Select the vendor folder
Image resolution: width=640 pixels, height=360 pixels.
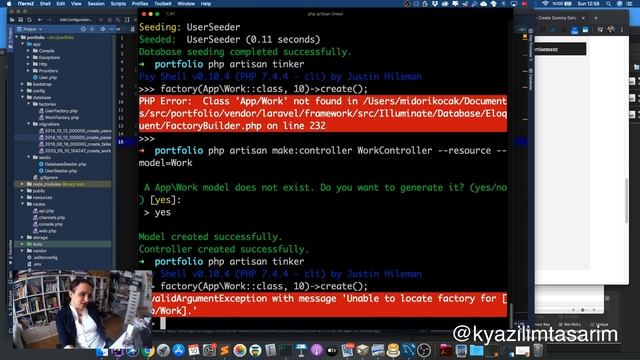(x=37, y=251)
